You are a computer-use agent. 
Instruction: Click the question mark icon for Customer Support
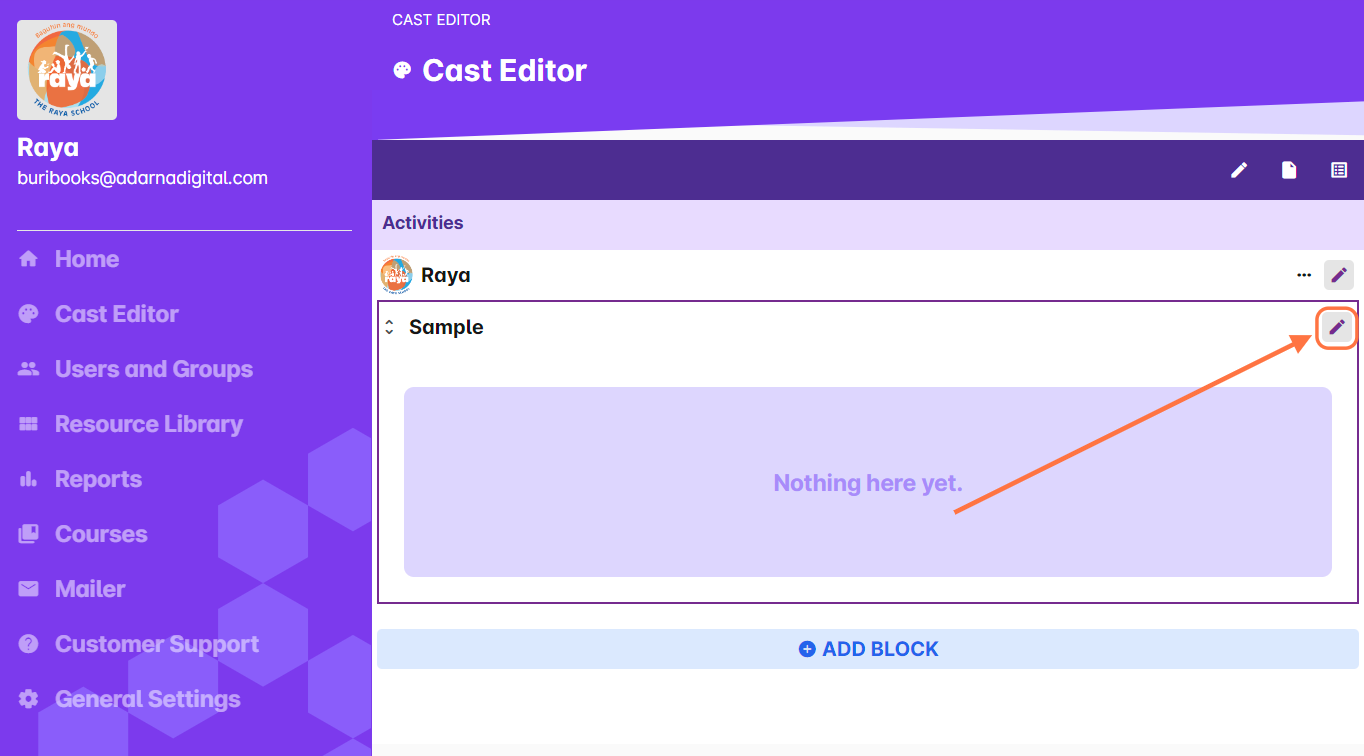28,644
